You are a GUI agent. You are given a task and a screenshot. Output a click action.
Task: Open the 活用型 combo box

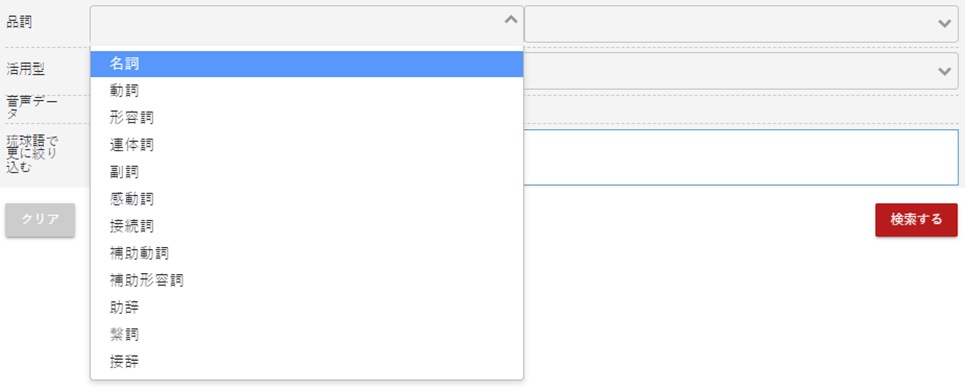click(x=741, y=71)
